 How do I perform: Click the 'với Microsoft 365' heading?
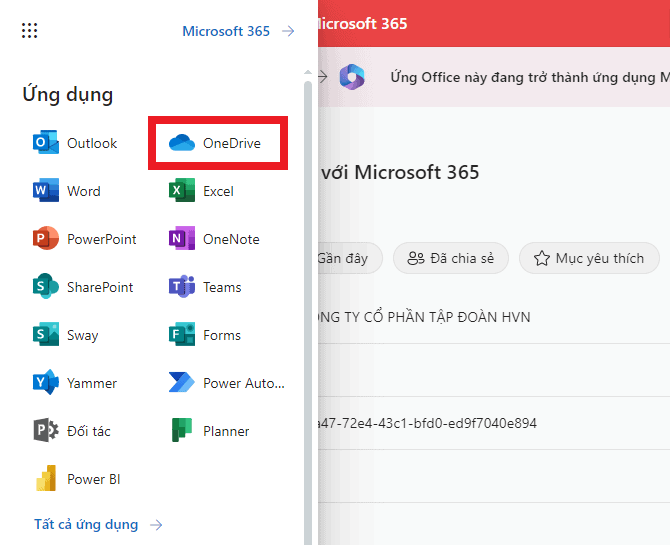pos(400,172)
